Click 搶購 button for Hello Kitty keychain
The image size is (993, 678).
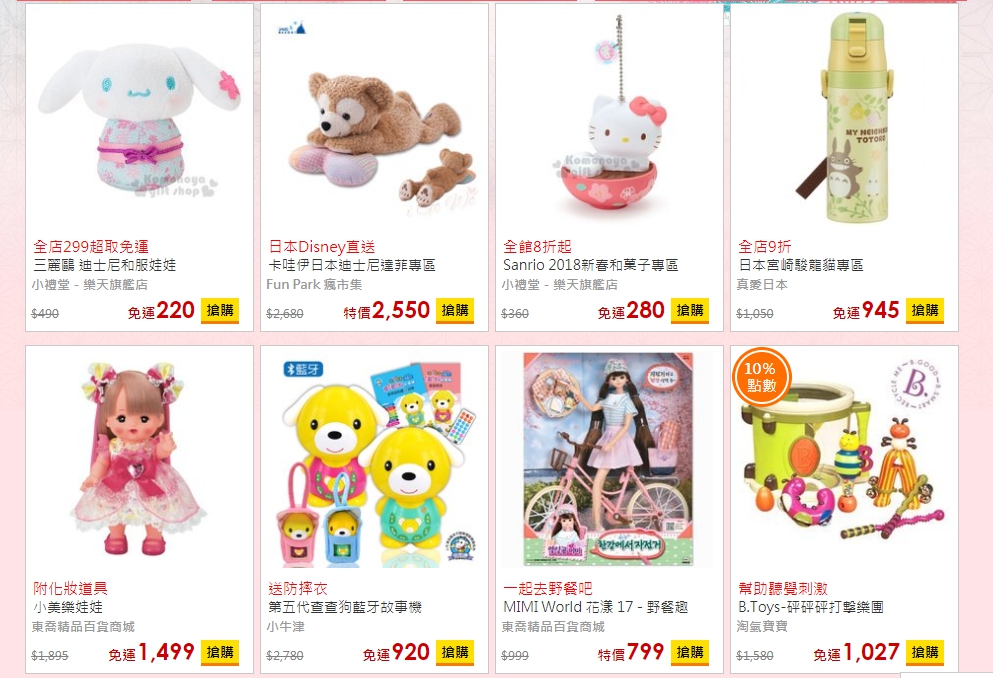click(690, 310)
